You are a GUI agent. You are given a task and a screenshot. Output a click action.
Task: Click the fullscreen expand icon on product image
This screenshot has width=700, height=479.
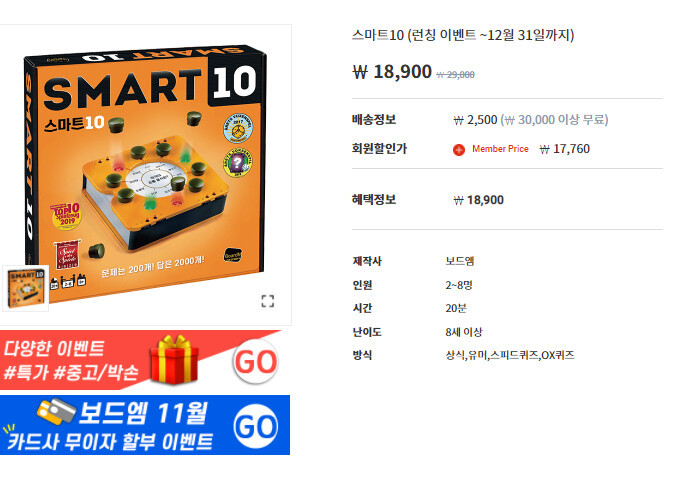click(267, 301)
